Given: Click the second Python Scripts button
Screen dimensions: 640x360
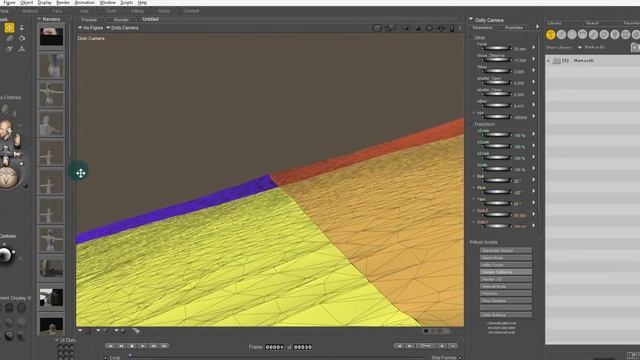Looking at the screenshot, I should pos(506,258).
